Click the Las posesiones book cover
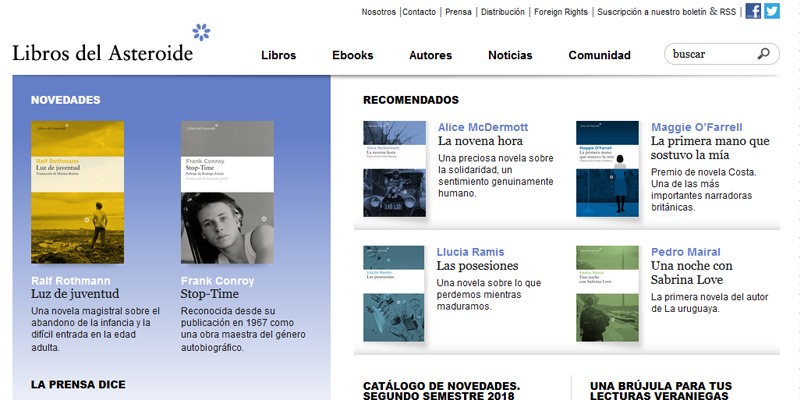This screenshot has width=800, height=400. click(x=394, y=294)
